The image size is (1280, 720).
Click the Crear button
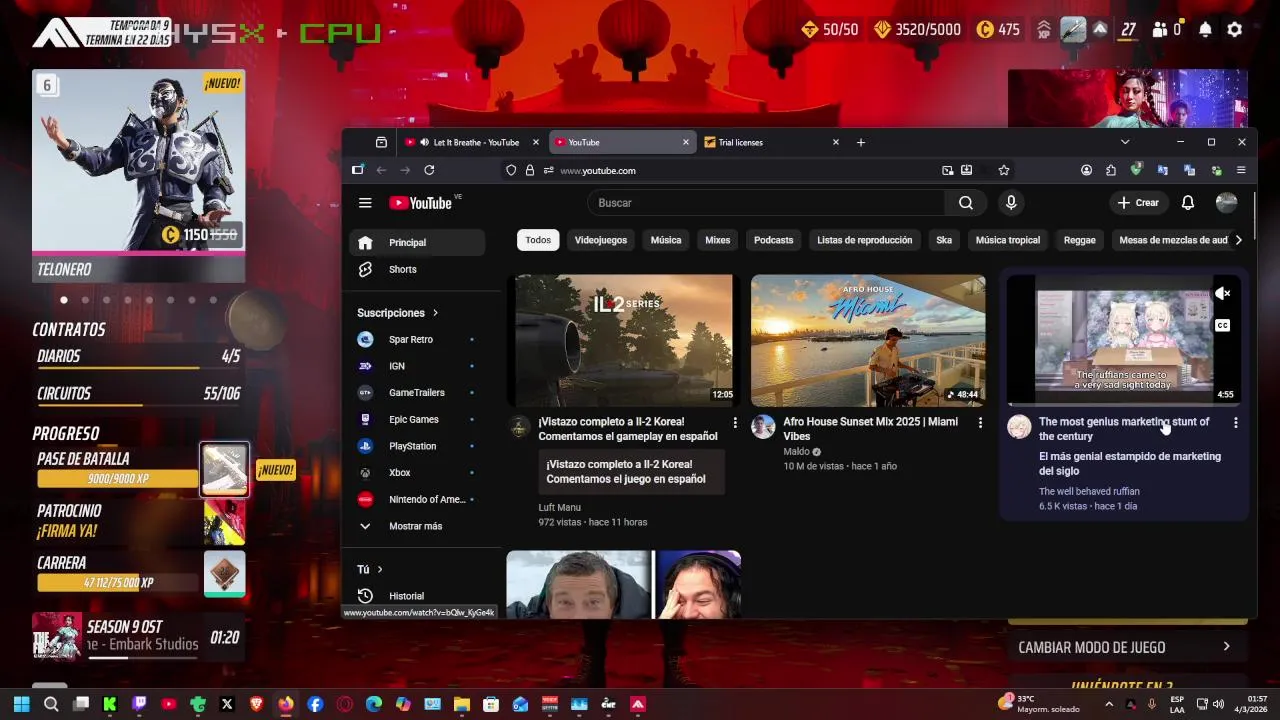point(1138,203)
